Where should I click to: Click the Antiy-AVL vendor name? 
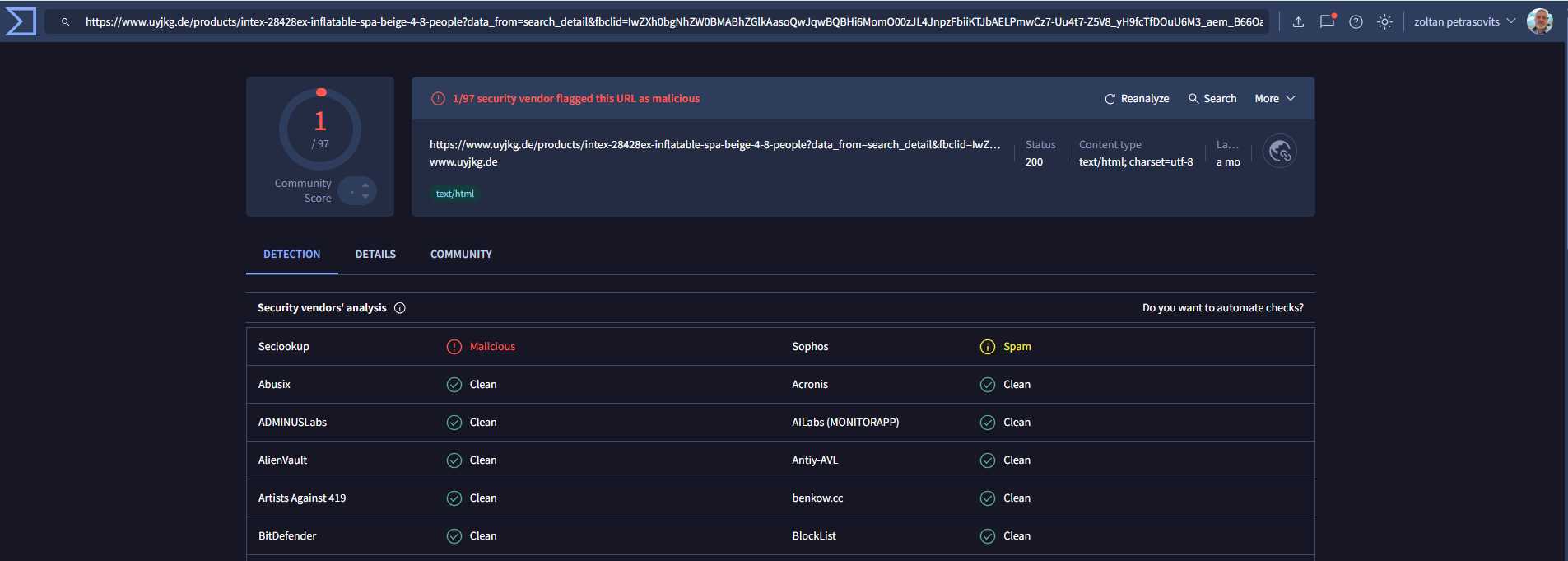pos(815,460)
